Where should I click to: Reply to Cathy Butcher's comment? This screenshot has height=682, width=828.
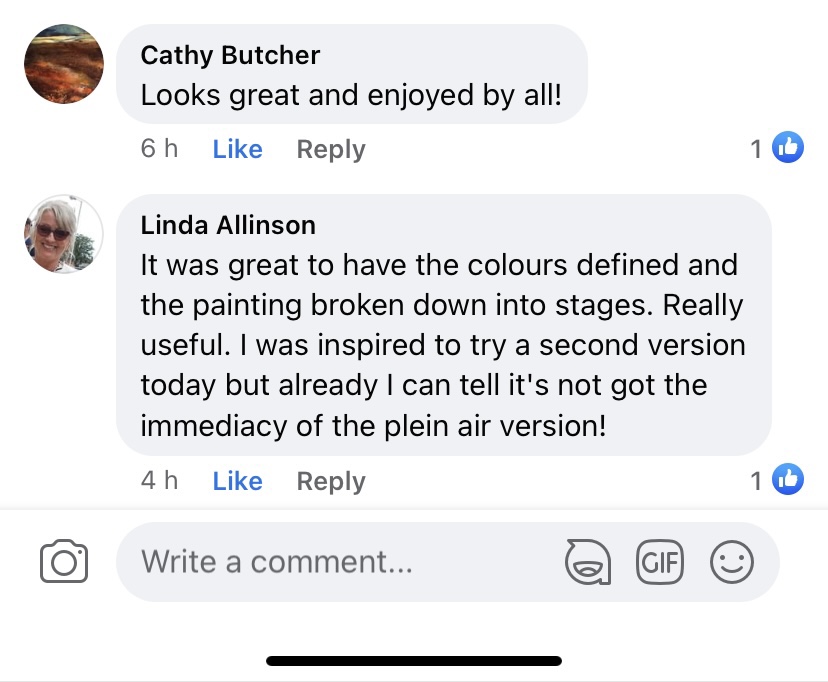331,149
